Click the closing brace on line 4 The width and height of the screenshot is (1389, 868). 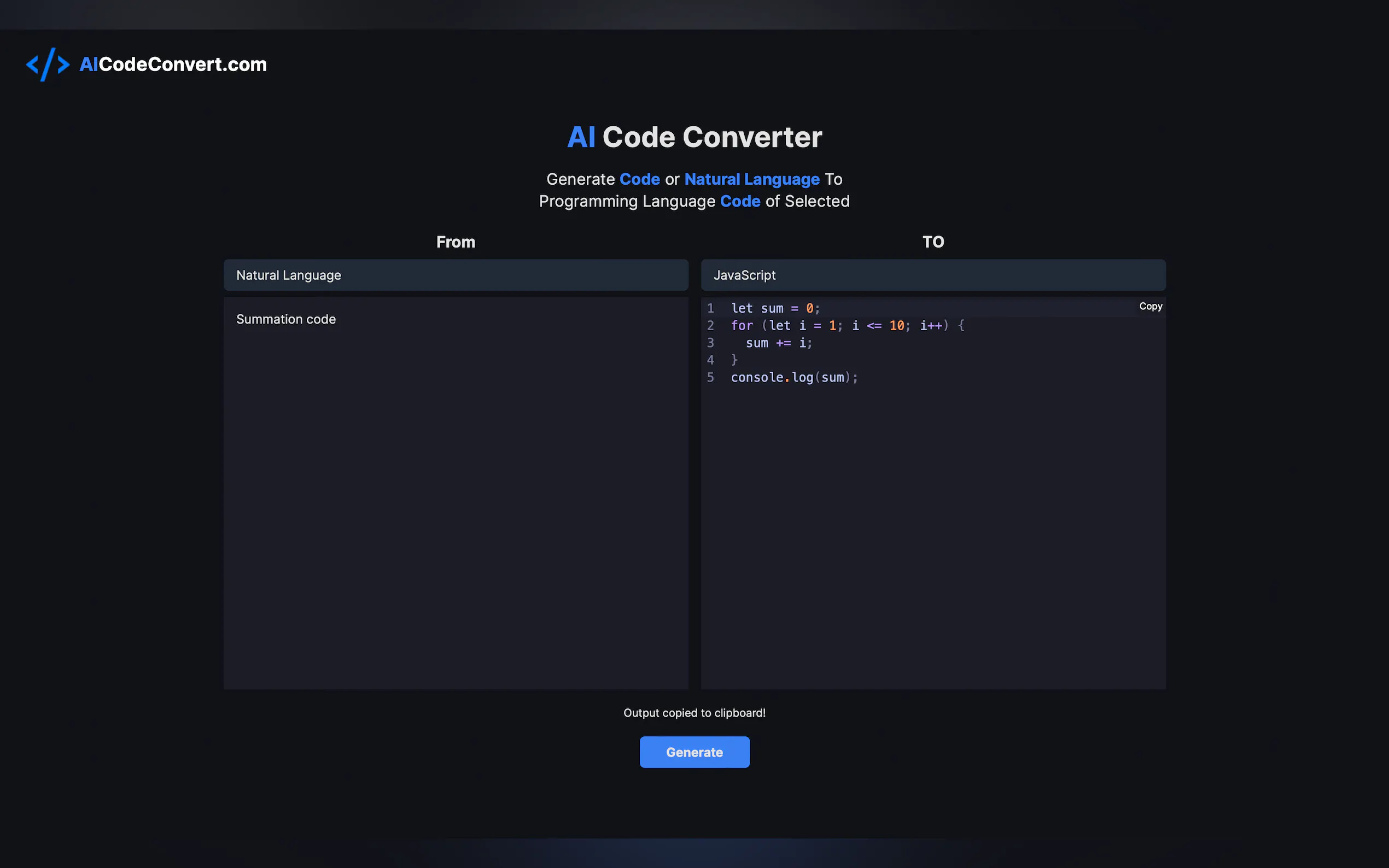(x=734, y=360)
